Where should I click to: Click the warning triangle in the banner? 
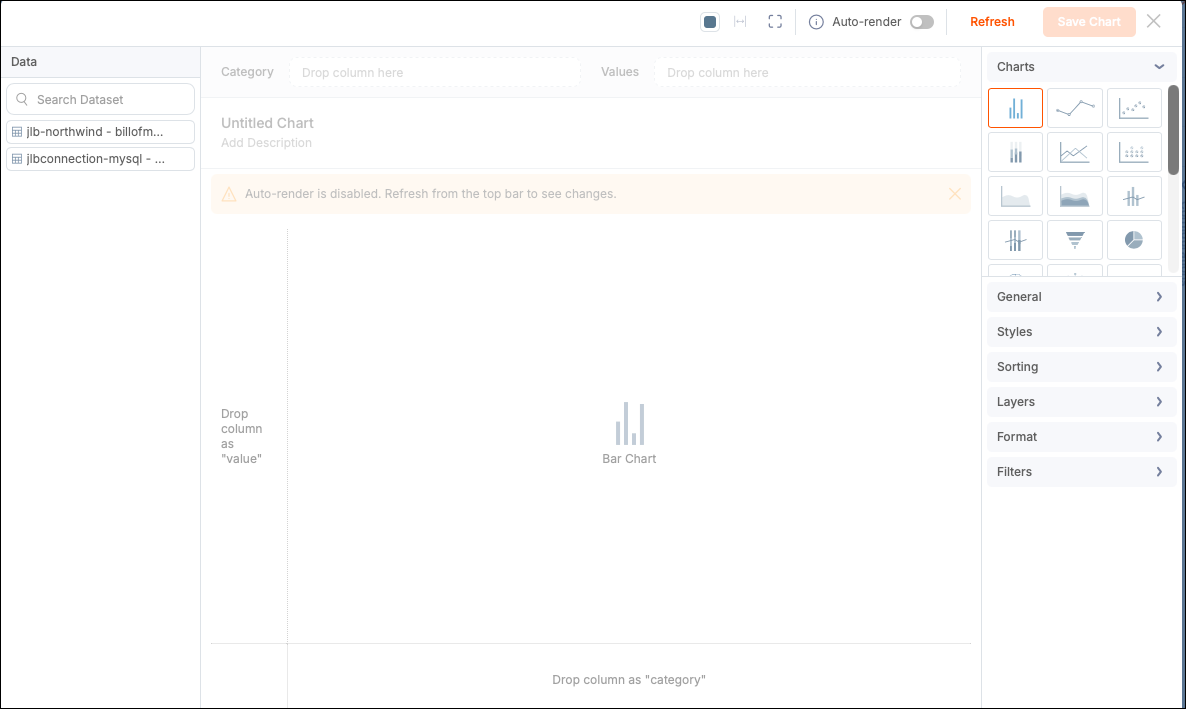point(228,194)
